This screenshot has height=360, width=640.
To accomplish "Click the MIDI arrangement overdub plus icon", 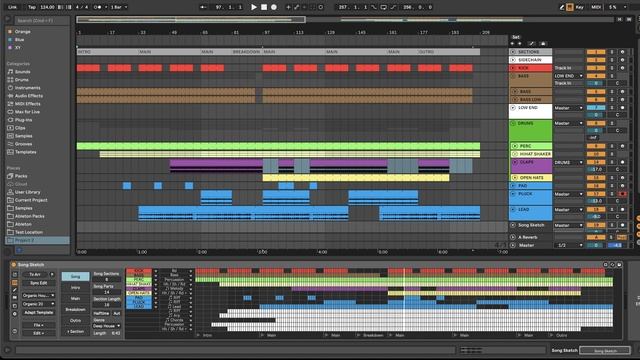I will tap(288, 7).
